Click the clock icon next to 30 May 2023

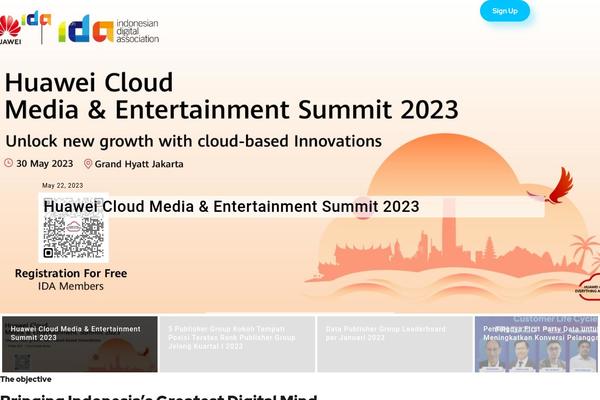(x=8, y=163)
